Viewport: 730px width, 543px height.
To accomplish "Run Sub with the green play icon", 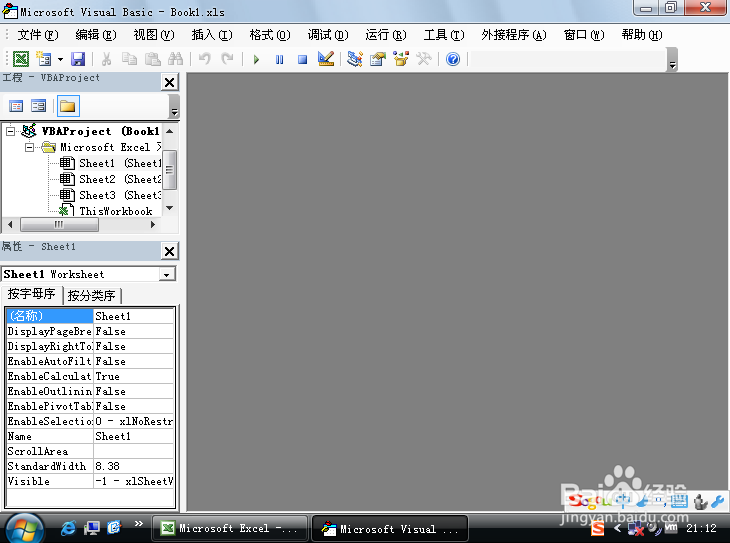I will tap(256, 60).
